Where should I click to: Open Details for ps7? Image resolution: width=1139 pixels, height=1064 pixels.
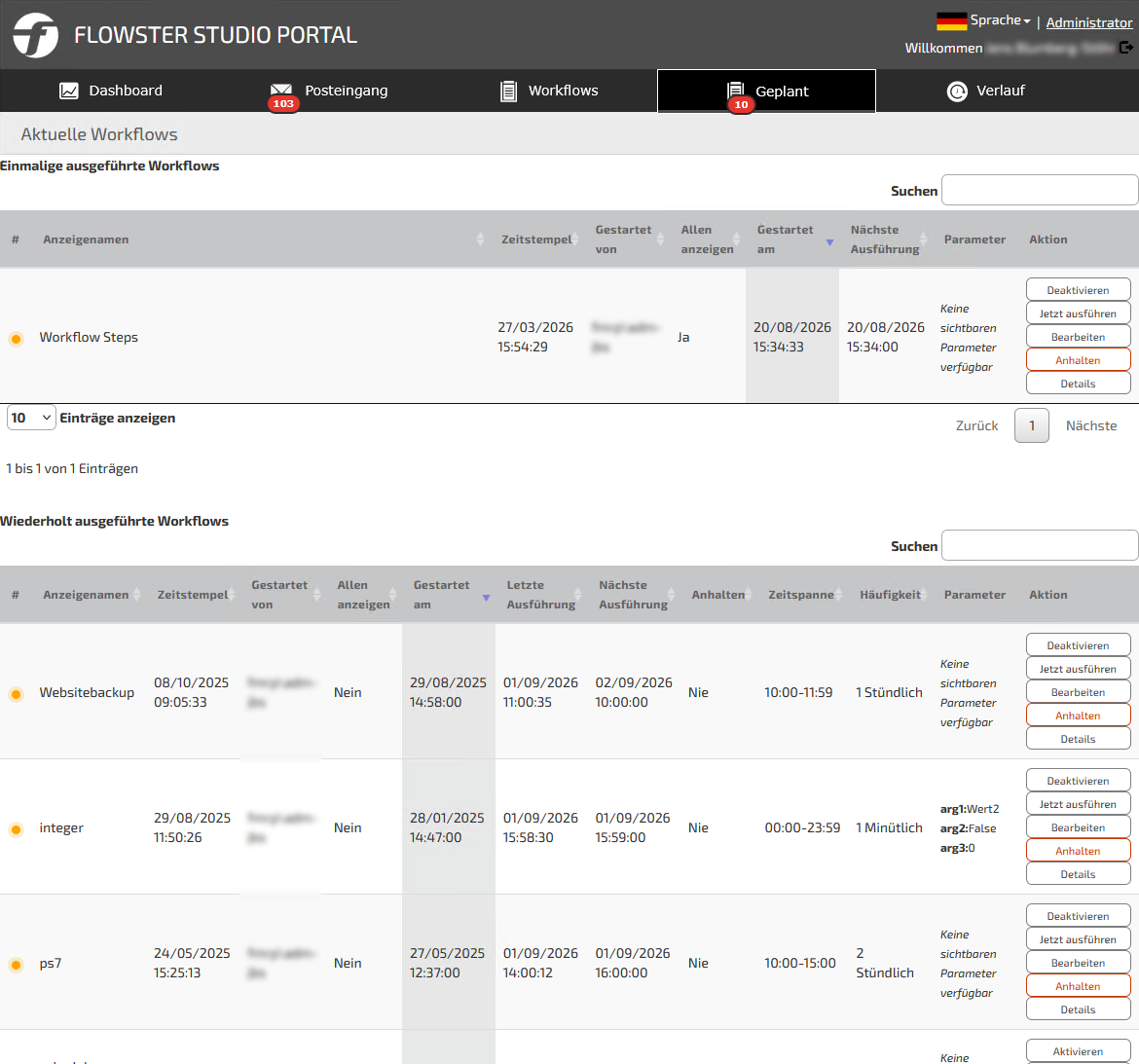[1078, 1009]
